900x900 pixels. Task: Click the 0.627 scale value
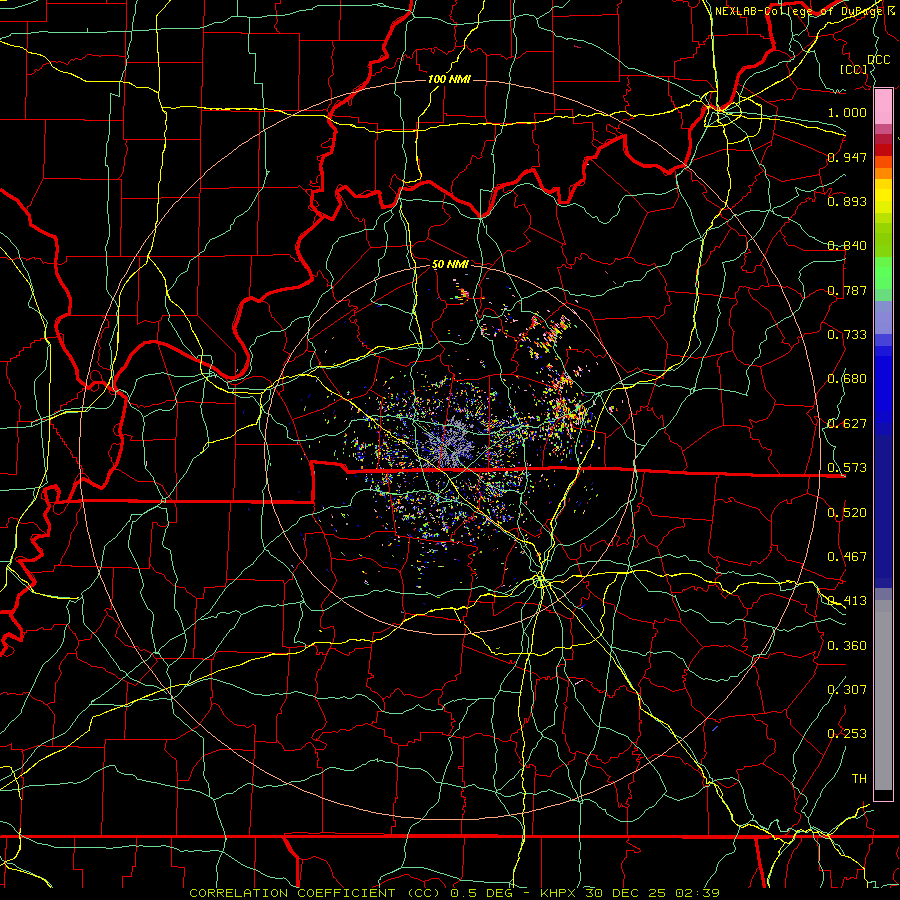point(847,423)
